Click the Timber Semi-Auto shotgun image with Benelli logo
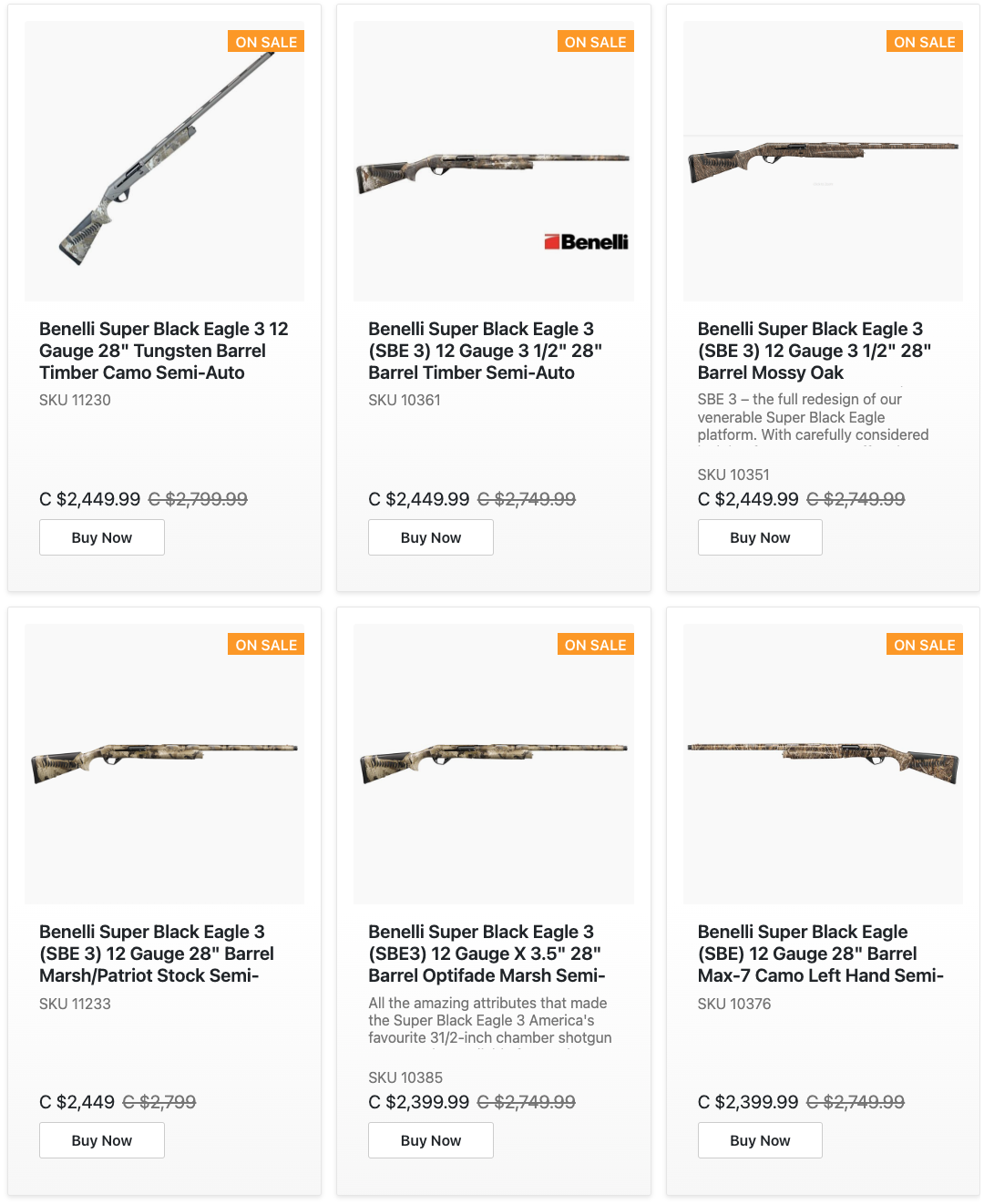 [x=493, y=161]
